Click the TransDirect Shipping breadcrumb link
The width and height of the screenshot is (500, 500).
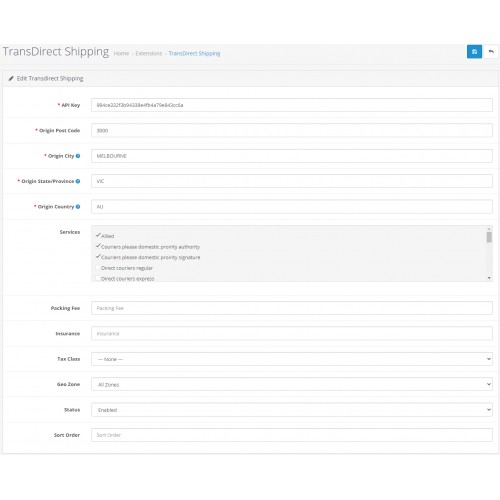pyautogui.click(x=194, y=53)
